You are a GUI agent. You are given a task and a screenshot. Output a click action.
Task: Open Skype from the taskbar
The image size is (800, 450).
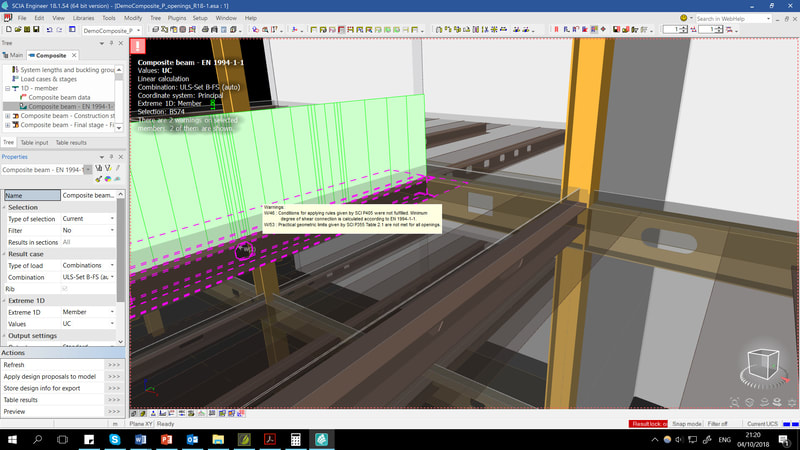(115, 439)
